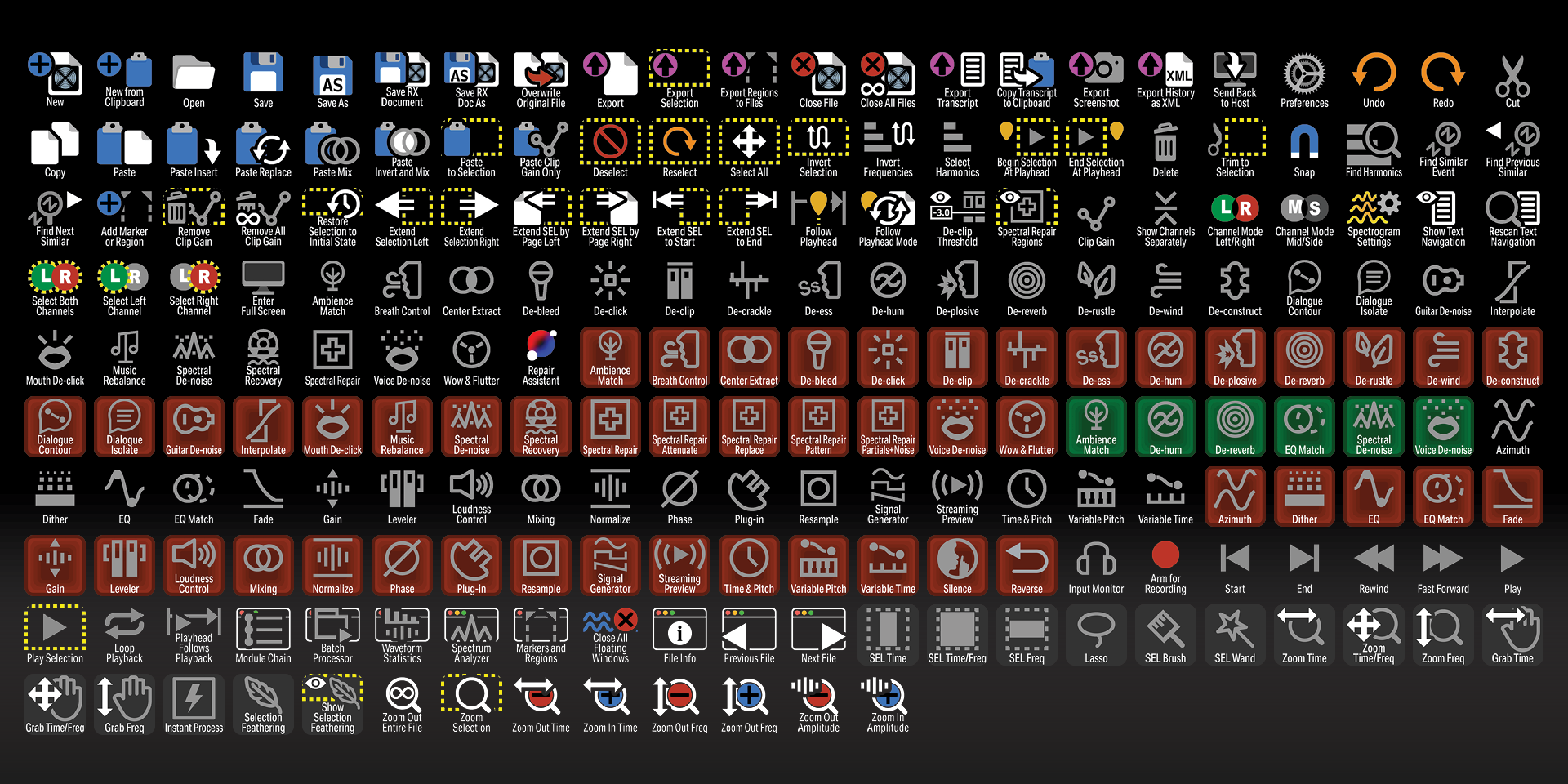
Task: Click the green EQ Match icon
Action: coord(1304,426)
